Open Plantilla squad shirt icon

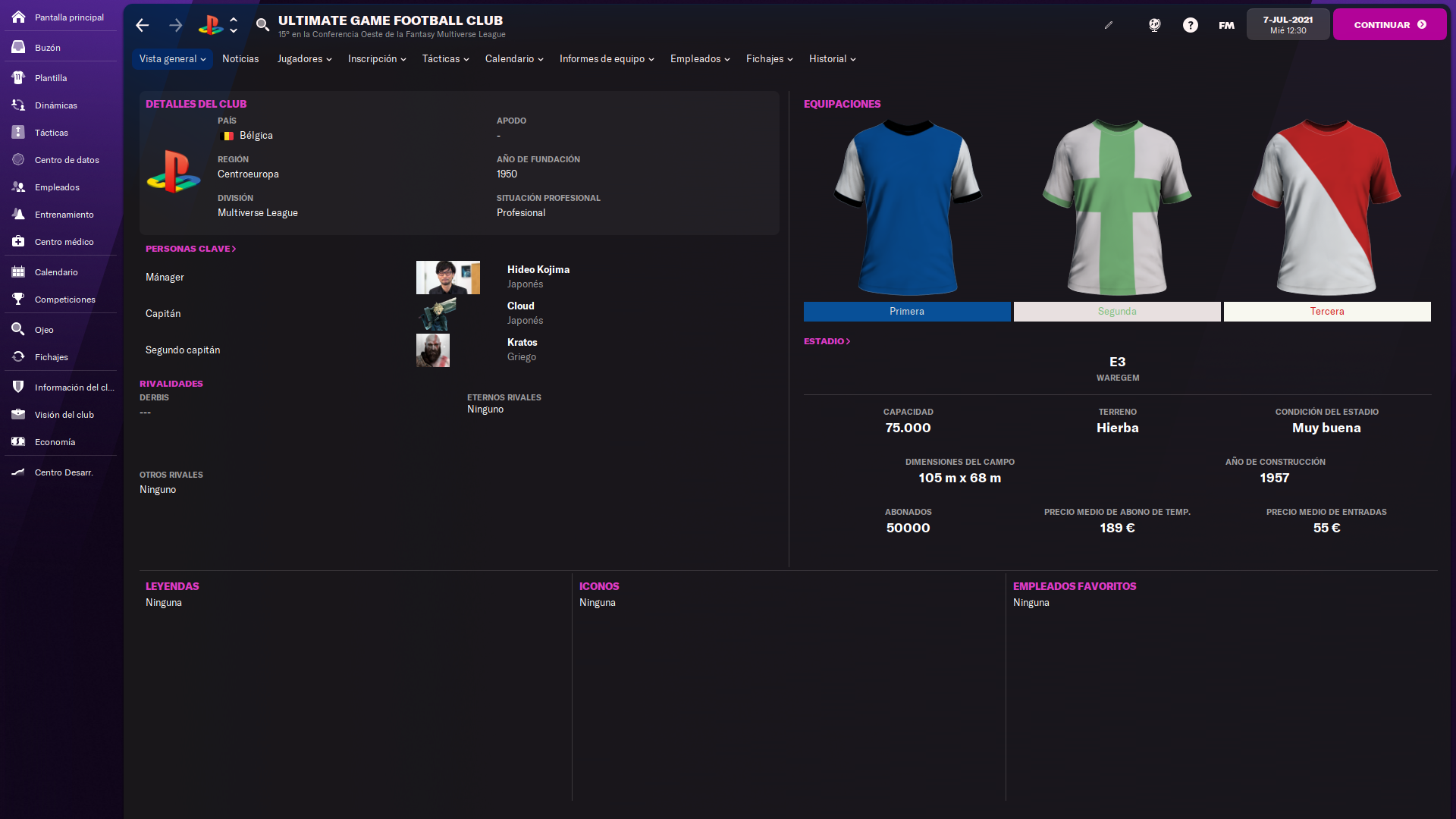point(18,77)
